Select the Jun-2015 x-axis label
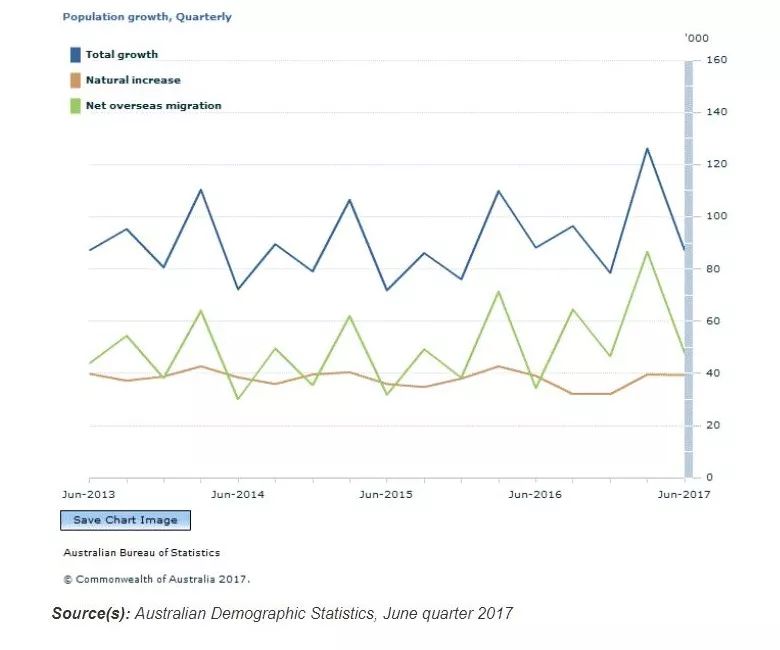780x650 pixels. [x=386, y=494]
